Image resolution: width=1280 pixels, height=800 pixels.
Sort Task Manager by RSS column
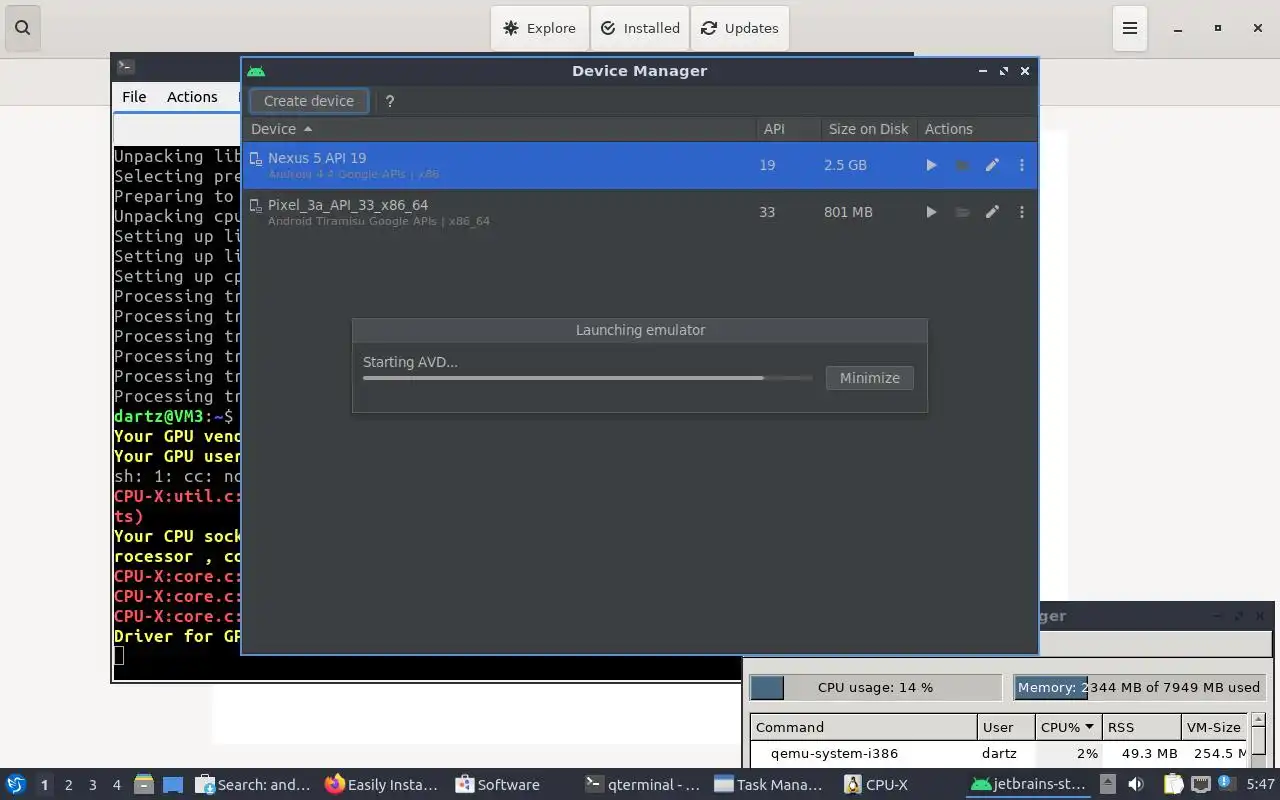(1141, 727)
